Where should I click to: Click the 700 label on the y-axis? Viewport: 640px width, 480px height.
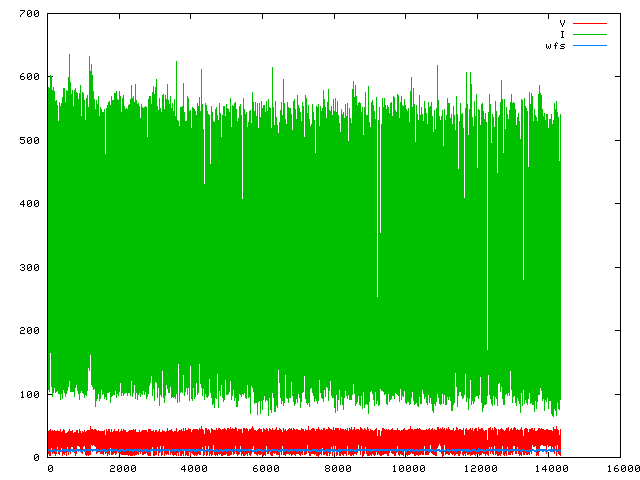pos(29,14)
